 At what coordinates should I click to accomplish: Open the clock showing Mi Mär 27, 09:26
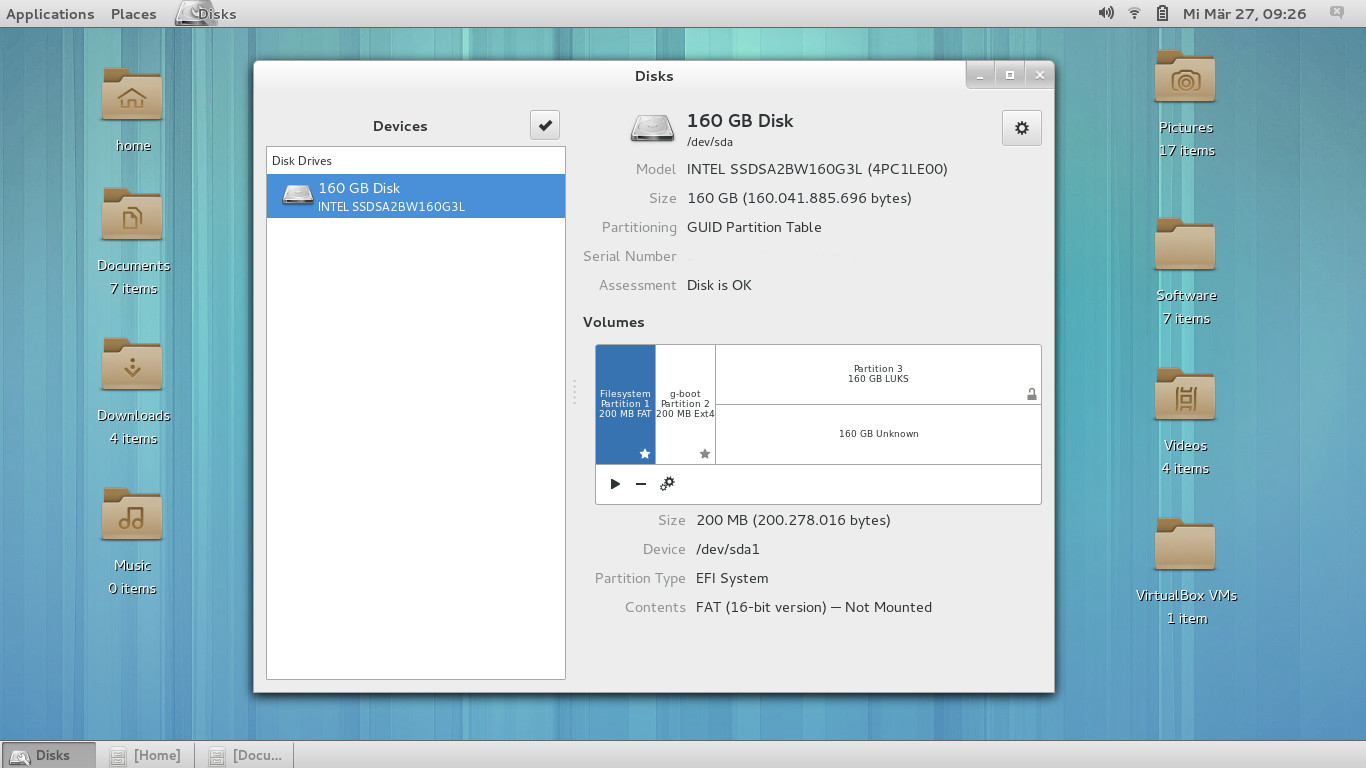tap(1244, 14)
